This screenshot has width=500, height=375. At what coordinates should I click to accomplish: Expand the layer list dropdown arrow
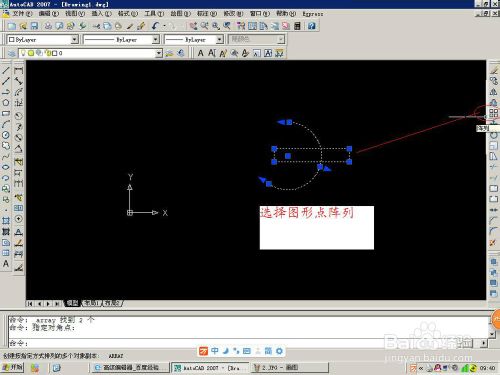tap(159, 53)
